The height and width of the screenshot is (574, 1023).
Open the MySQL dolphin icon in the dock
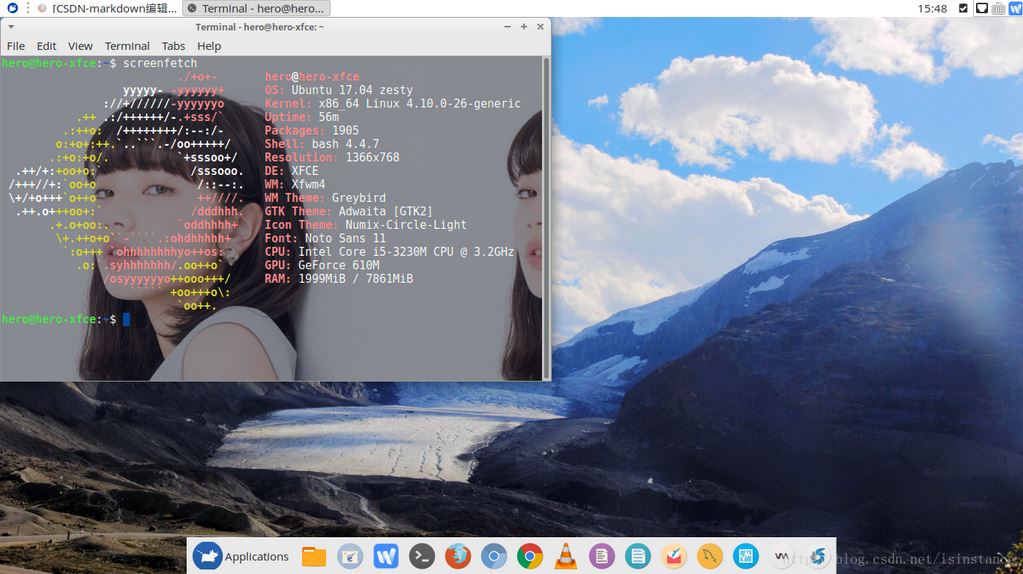point(709,556)
